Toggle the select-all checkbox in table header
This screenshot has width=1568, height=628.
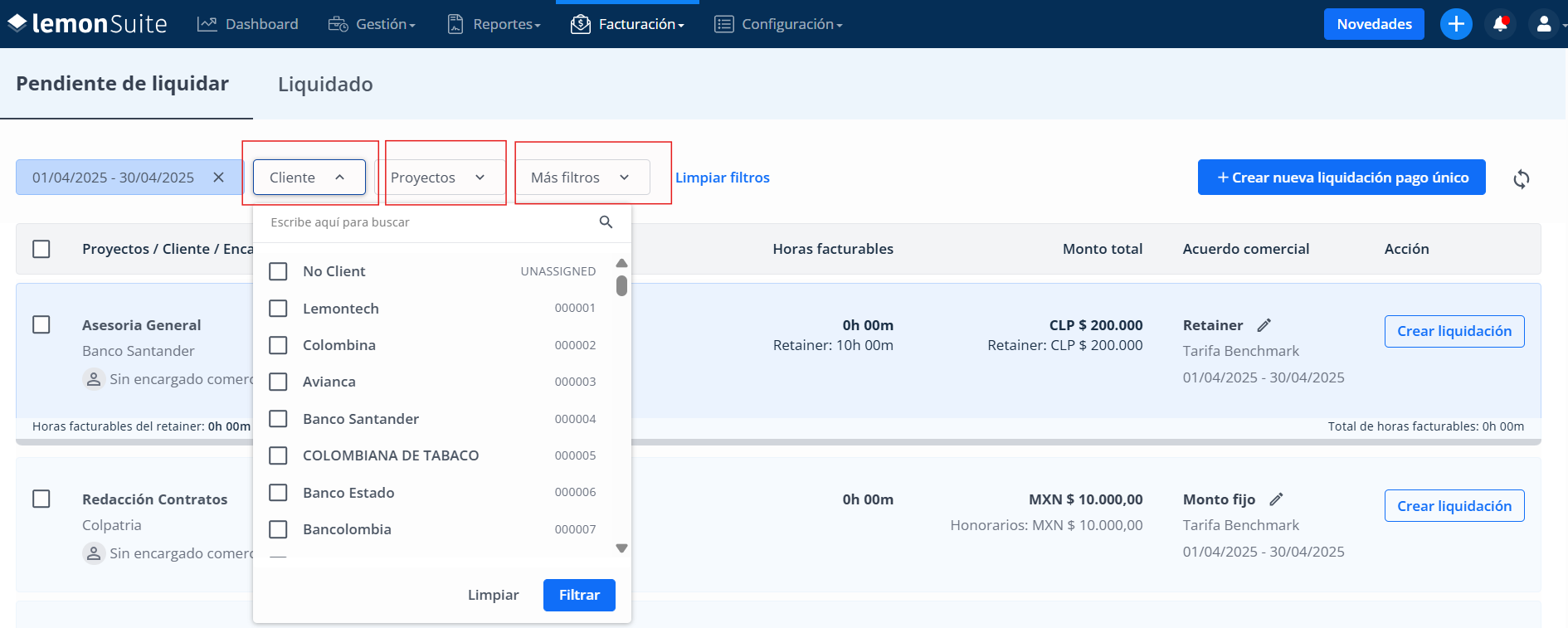[x=41, y=249]
